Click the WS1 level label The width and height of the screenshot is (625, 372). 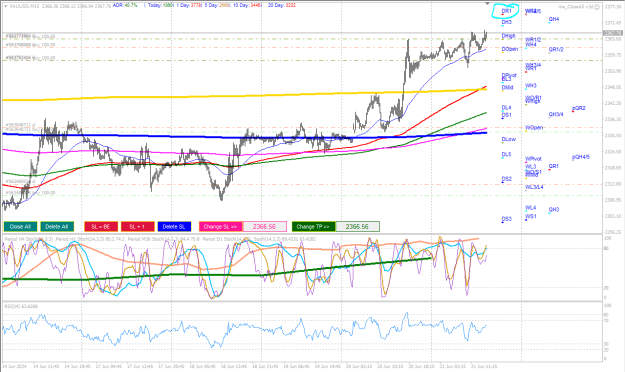[x=531, y=216]
